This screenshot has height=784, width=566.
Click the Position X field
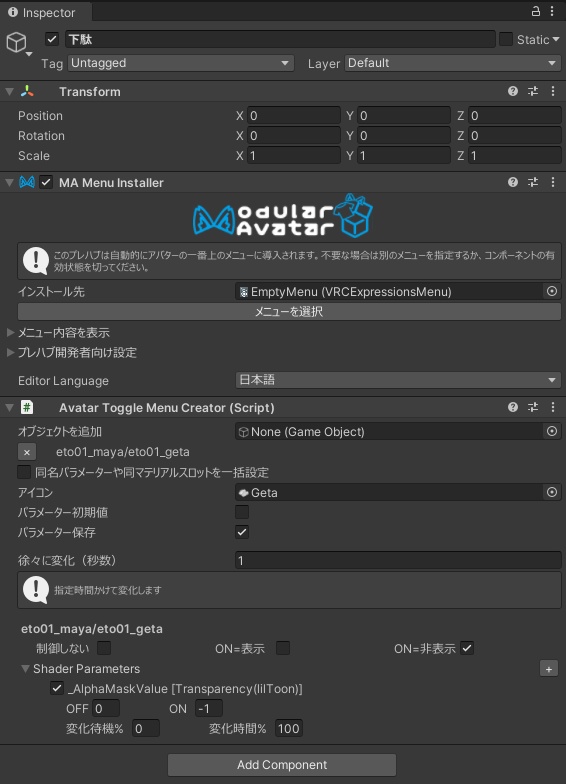point(294,116)
